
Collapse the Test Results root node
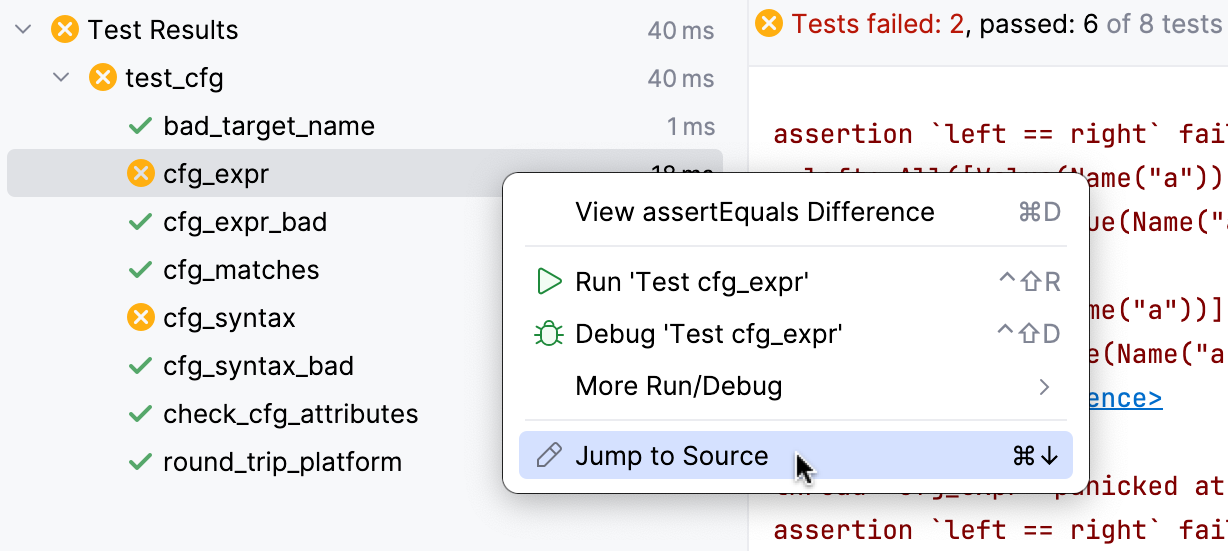pos(24,30)
